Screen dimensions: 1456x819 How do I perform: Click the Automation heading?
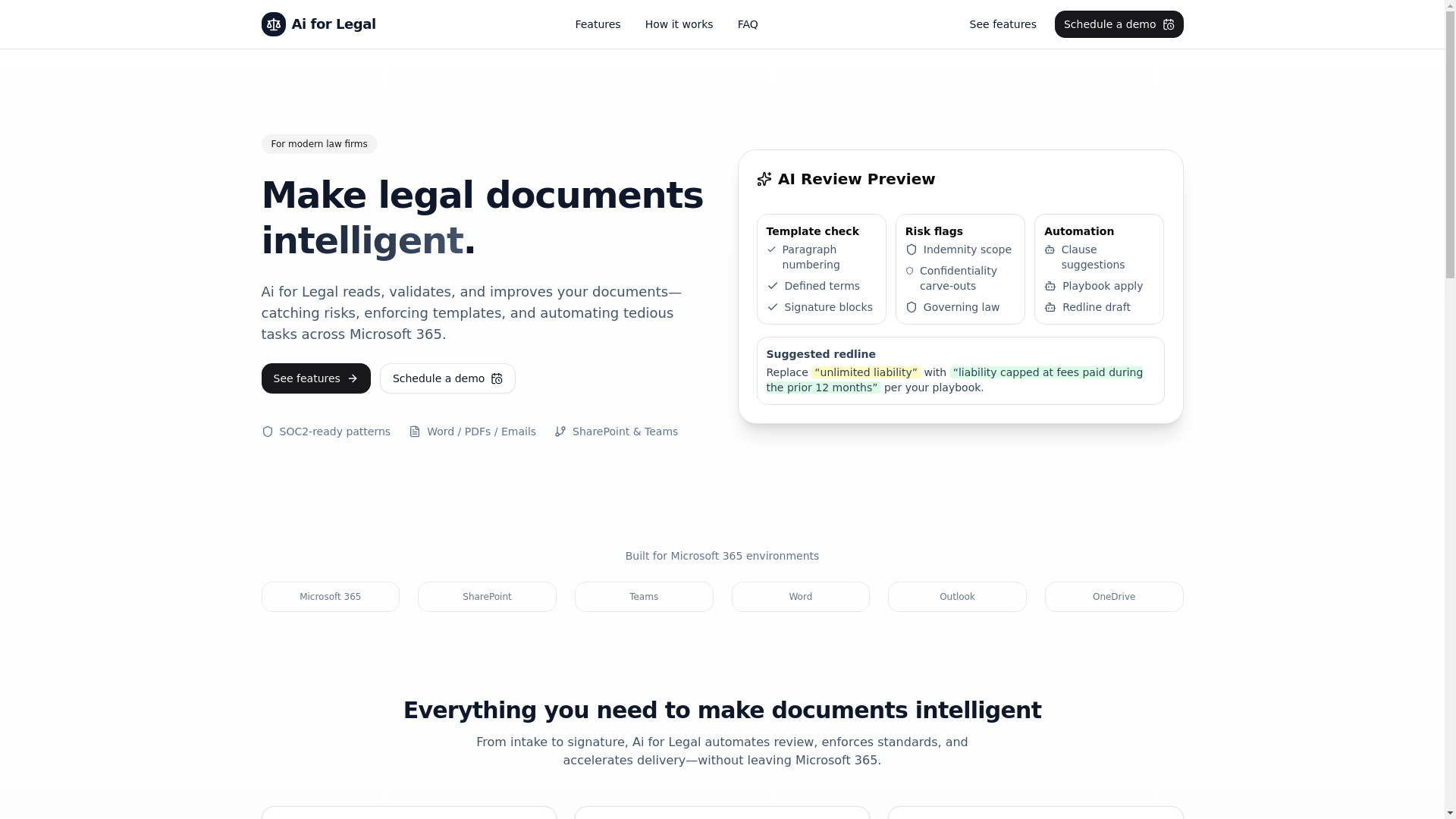[x=1079, y=231]
